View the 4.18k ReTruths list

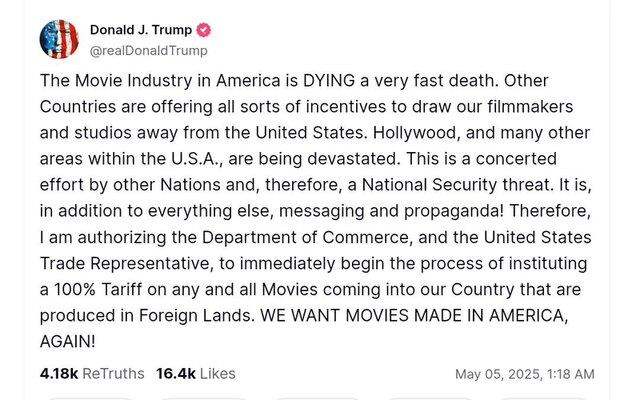(x=92, y=373)
